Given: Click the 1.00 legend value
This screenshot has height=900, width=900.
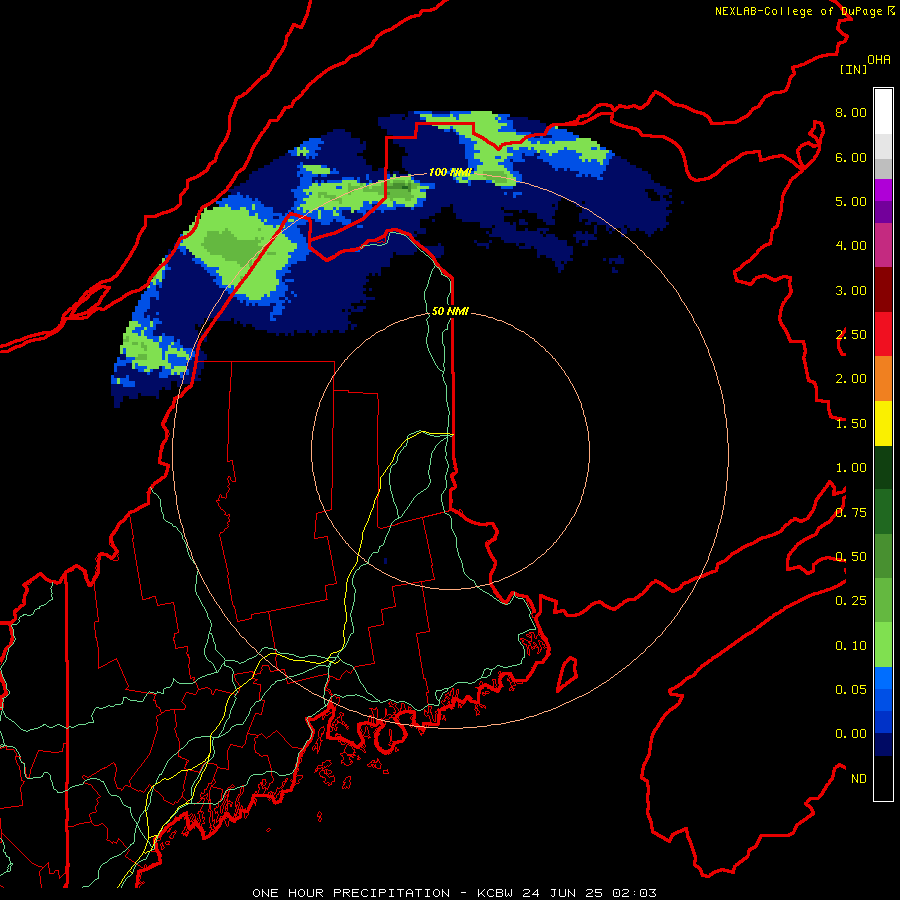Looking at the screenshot, I should pyautogui.click(x=851, y=468).
